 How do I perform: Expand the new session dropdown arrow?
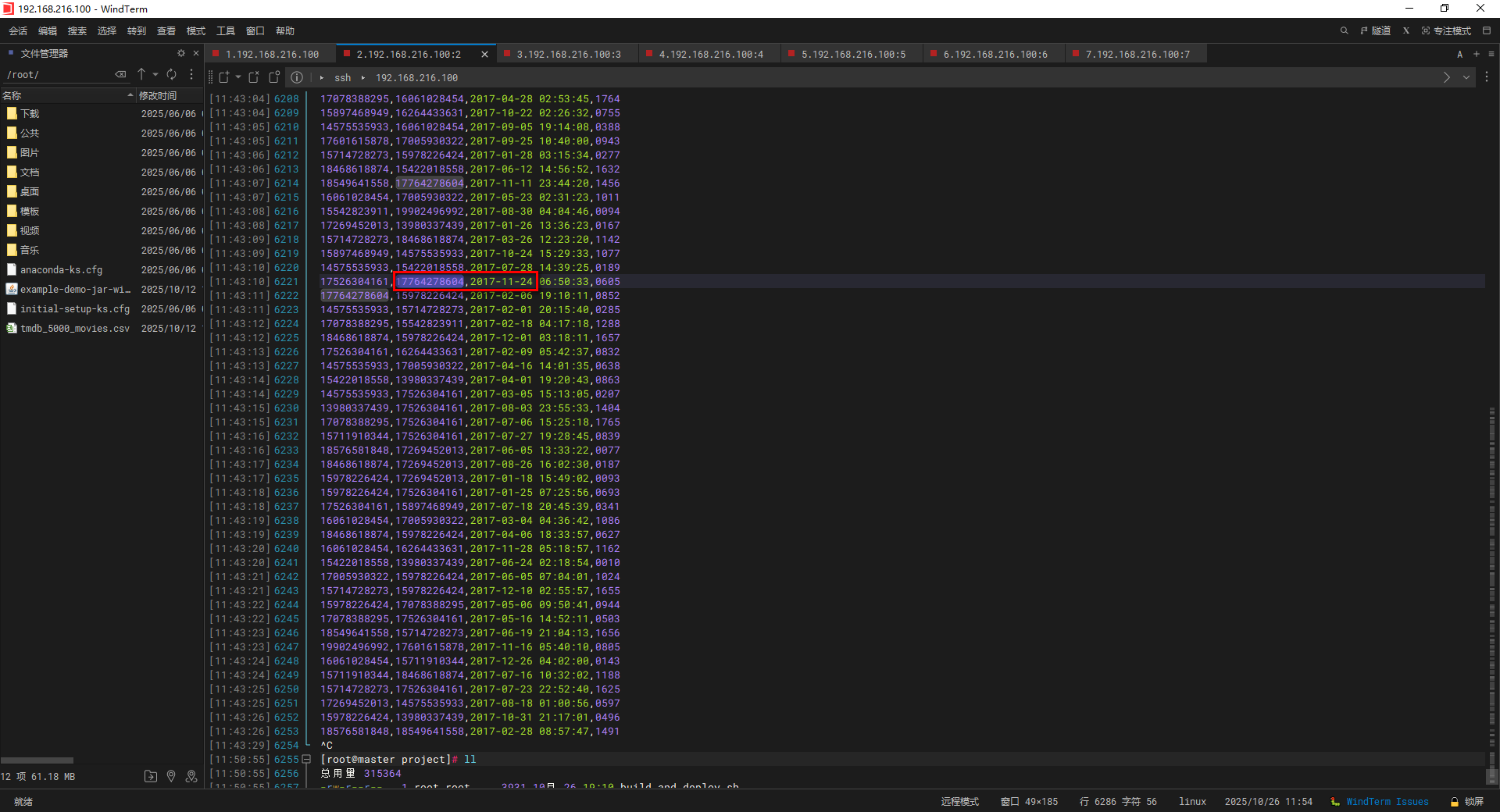tap(238, 77)
